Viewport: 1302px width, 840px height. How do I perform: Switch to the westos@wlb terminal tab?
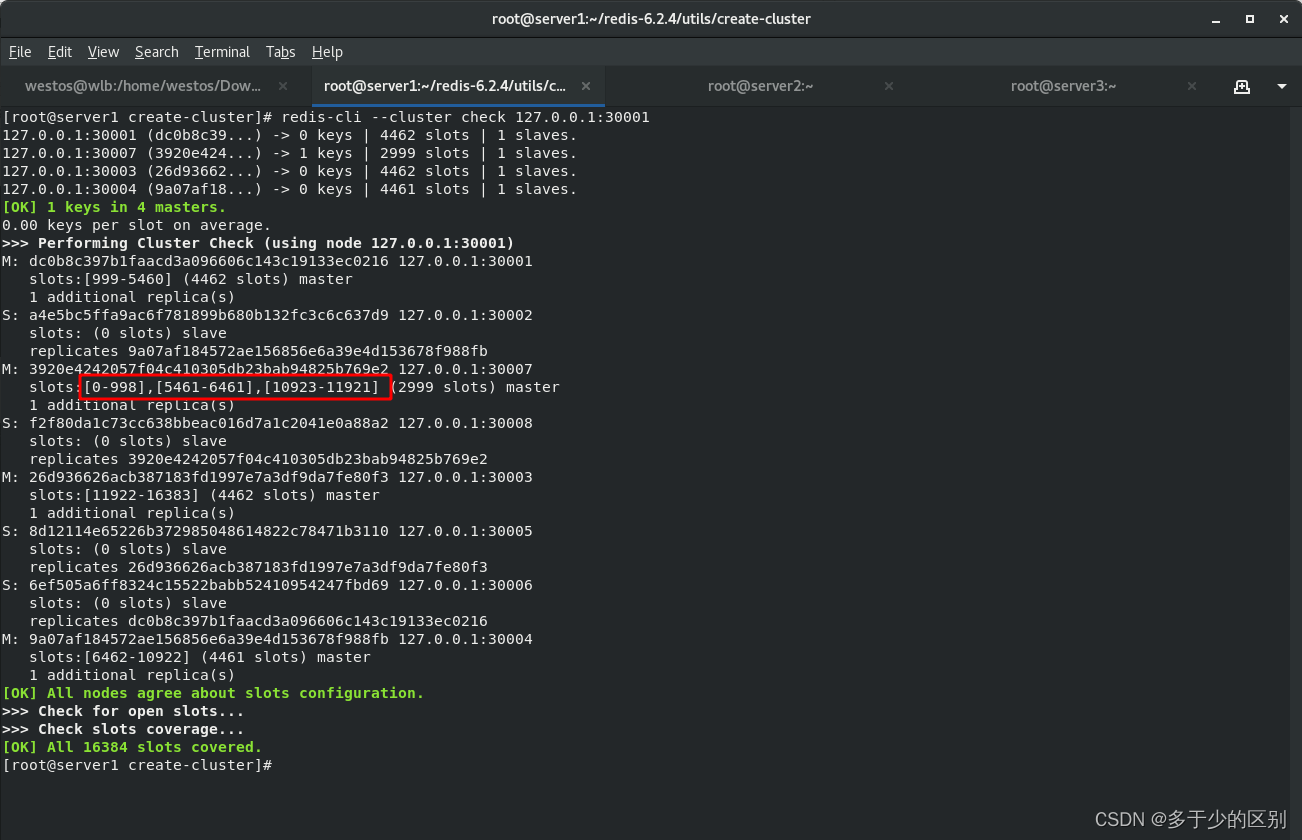(x=143, y=86)
